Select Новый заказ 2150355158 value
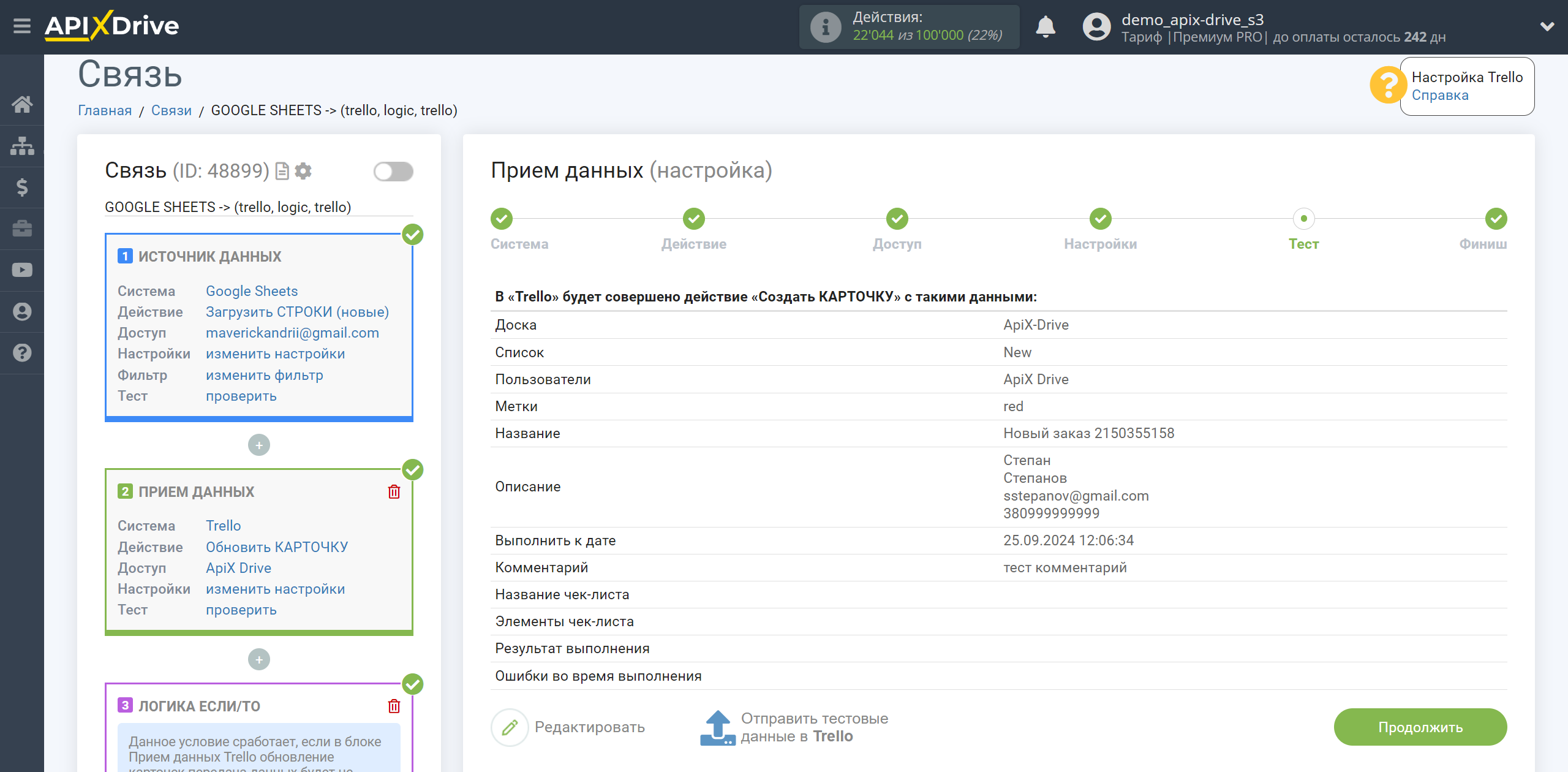The width and height of the screenshot is (1568, 772). [1088, 433]
